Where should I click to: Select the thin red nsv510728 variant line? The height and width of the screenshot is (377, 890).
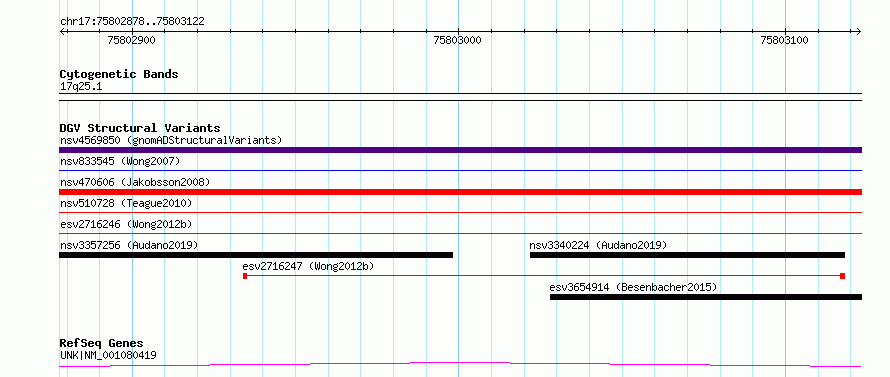(x=460, y=212)
